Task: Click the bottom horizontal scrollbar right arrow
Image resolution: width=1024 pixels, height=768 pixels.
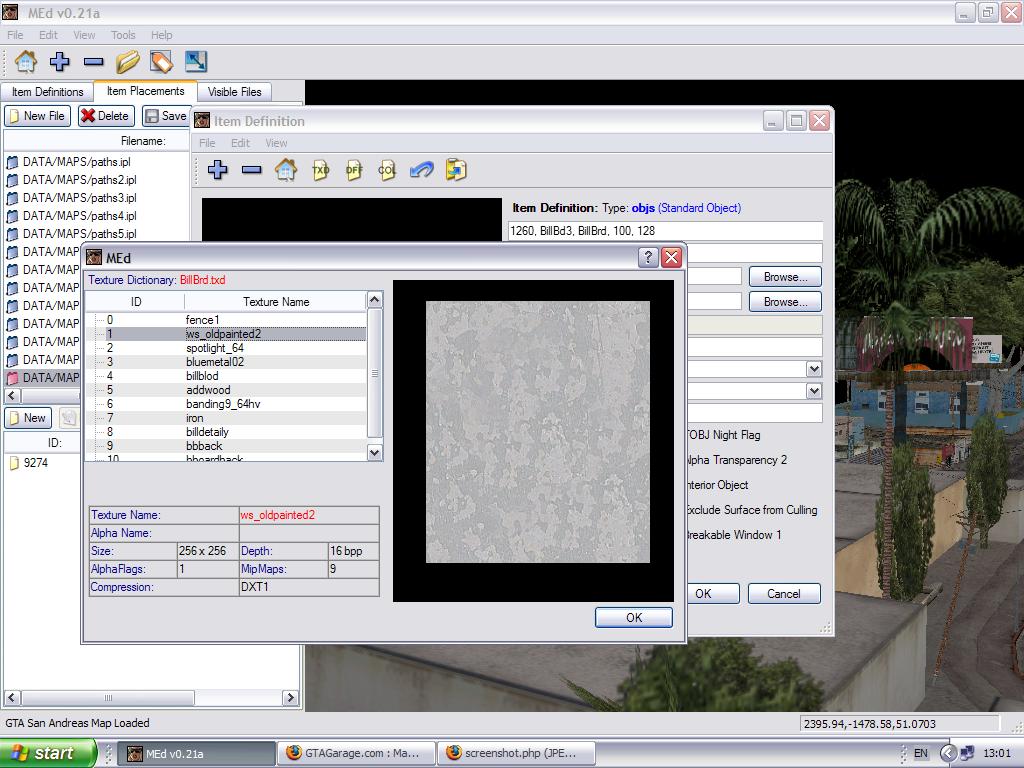Action: click(x=291, y=697)
